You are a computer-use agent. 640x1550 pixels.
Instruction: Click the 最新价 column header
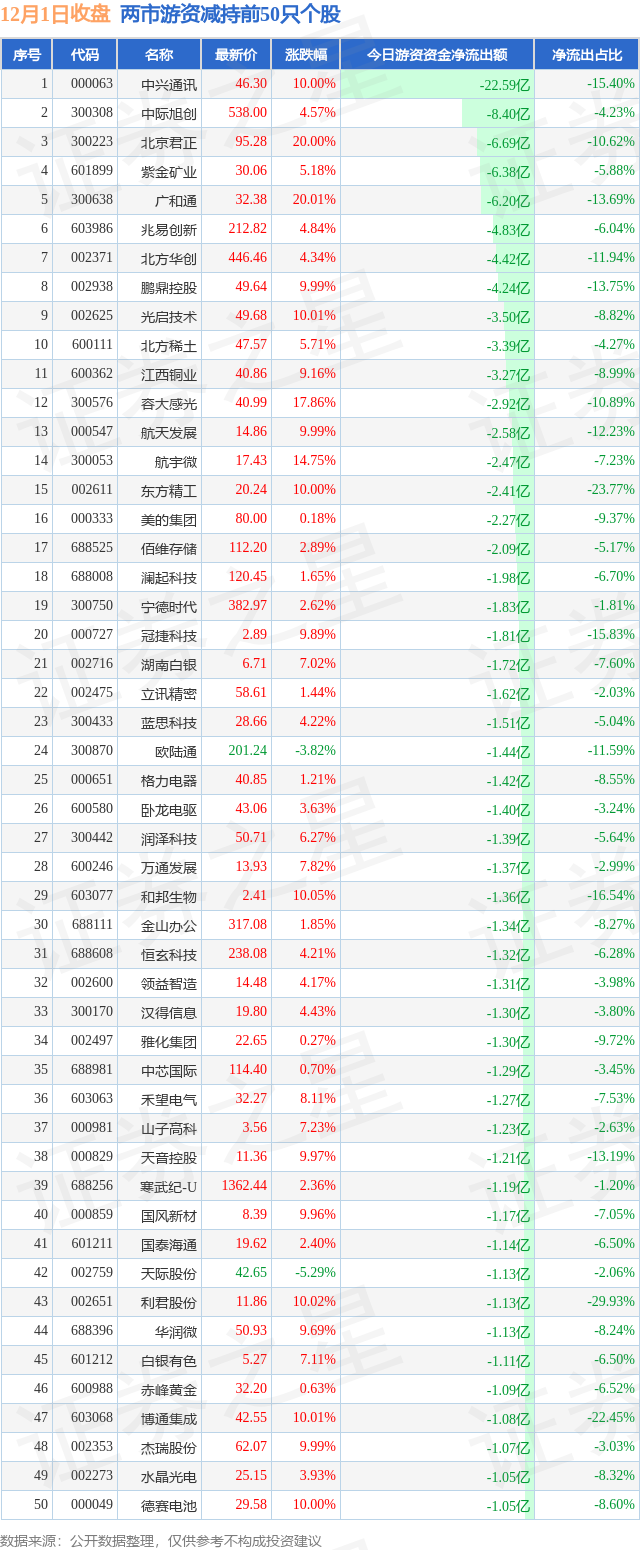(x=236, y=55)
